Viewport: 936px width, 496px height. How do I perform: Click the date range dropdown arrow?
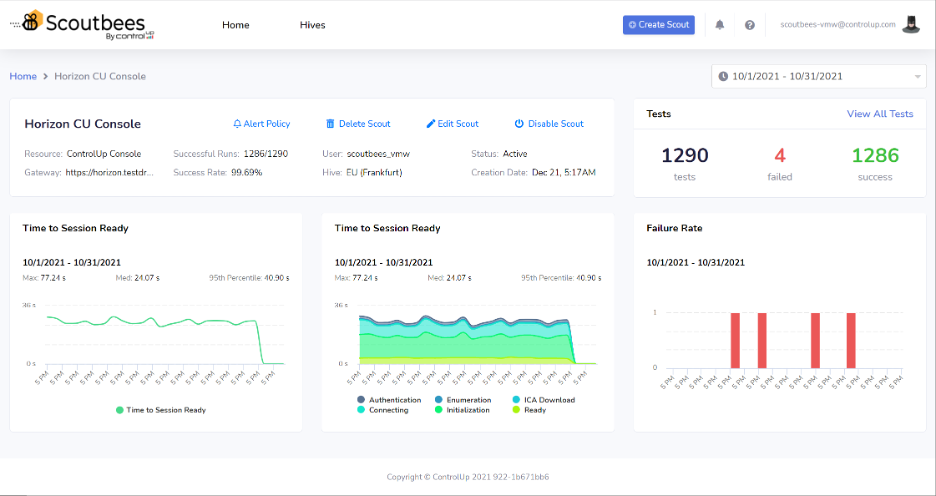click(x=917, y=77)
